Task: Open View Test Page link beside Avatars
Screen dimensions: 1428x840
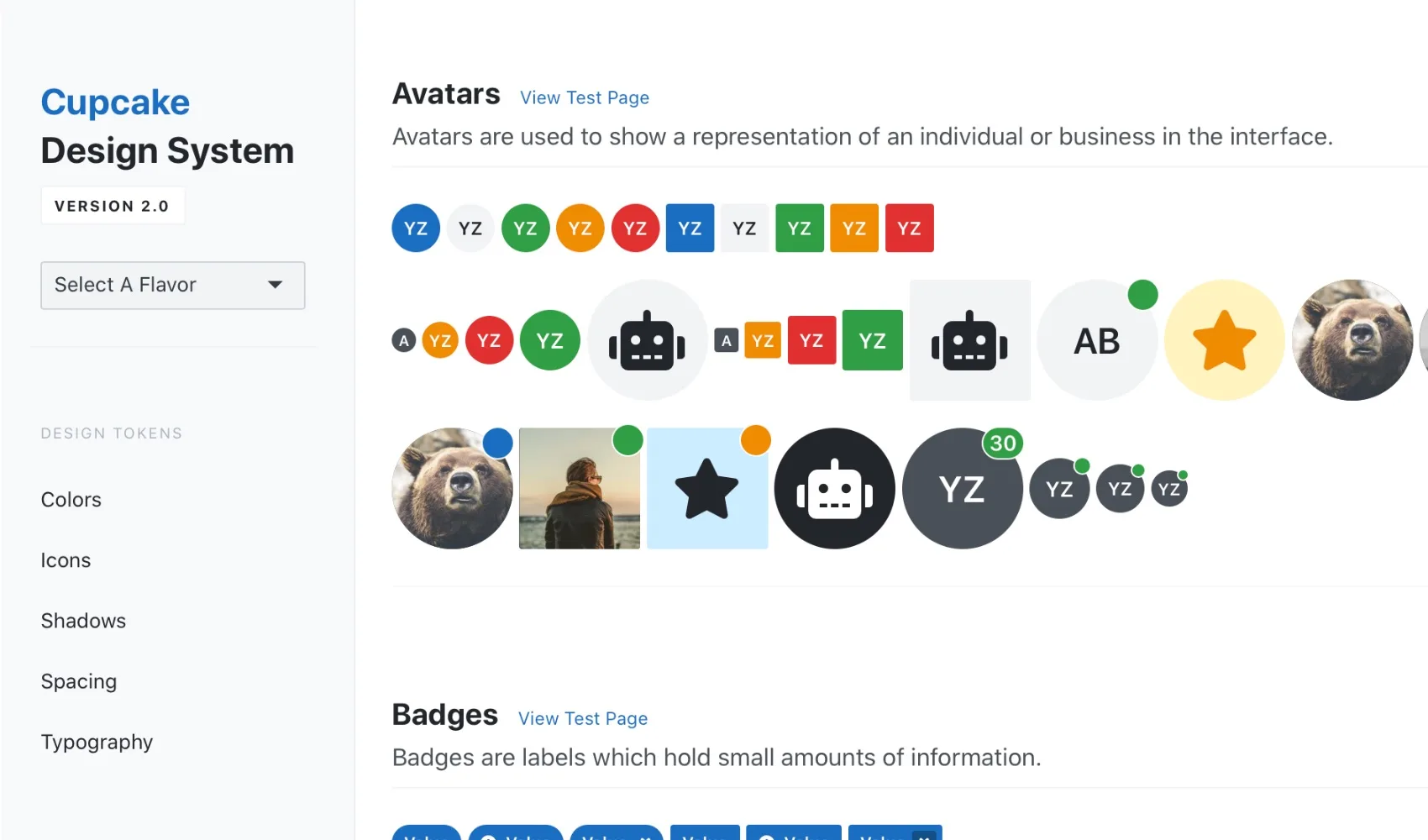Action: (585, 97)
